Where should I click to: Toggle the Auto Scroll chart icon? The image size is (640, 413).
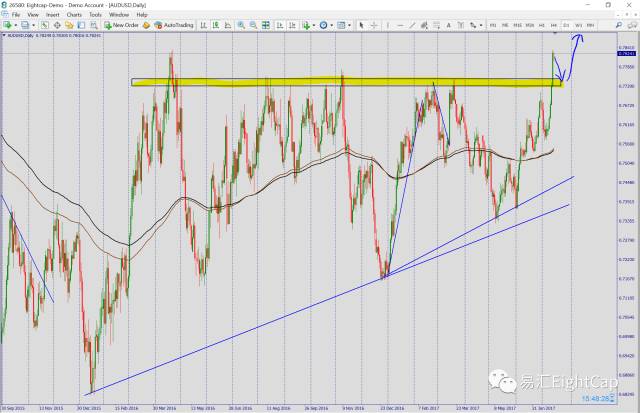(x=280, y=25)
